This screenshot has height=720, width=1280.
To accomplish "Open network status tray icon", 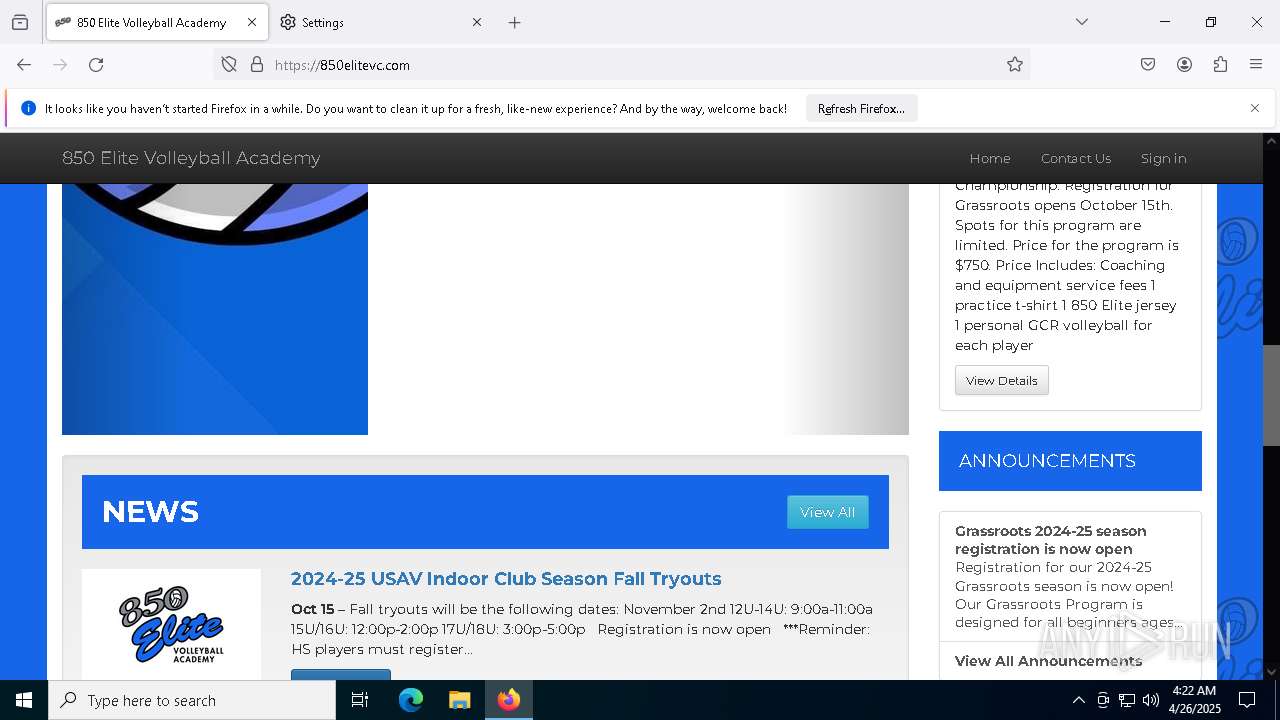I will [x=1127, y=700].
